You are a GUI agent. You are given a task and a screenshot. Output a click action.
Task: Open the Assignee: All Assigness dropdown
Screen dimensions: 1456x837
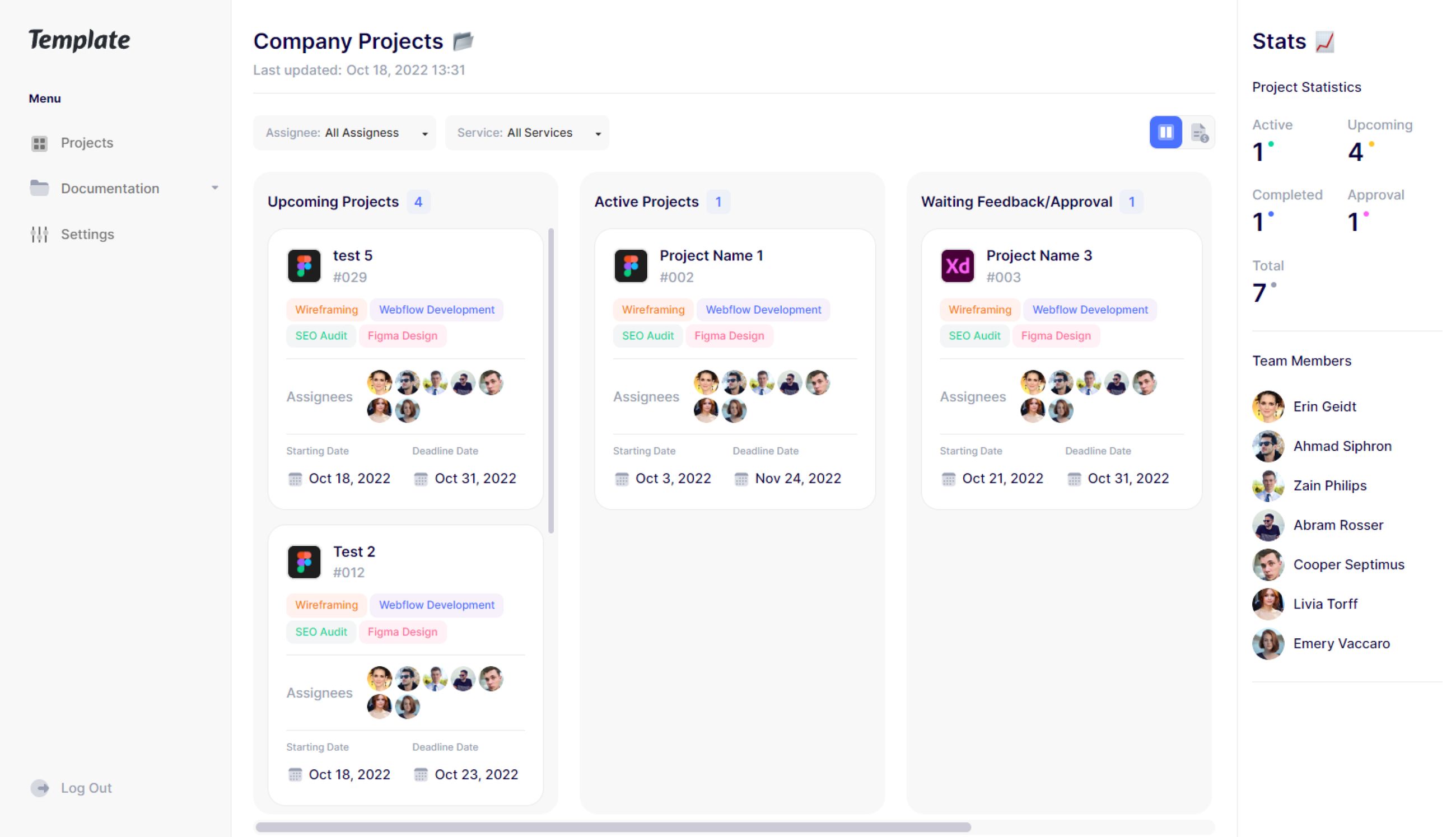click(x=345, y=132)
